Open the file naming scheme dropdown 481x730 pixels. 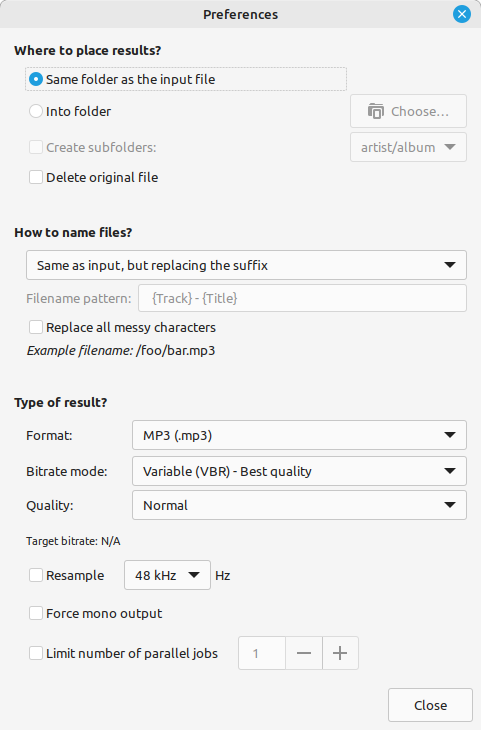[x=246, y=265]
